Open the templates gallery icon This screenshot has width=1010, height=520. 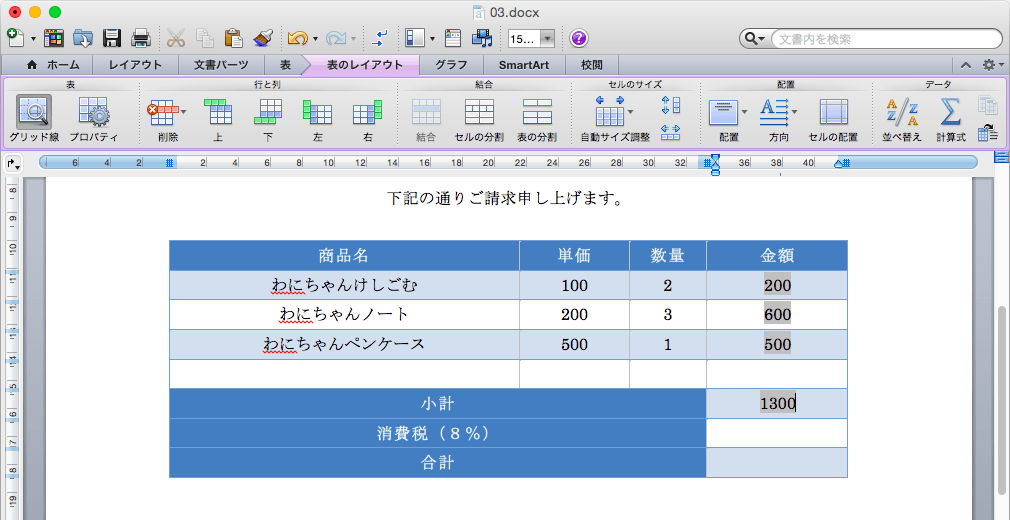coord(53,38)
